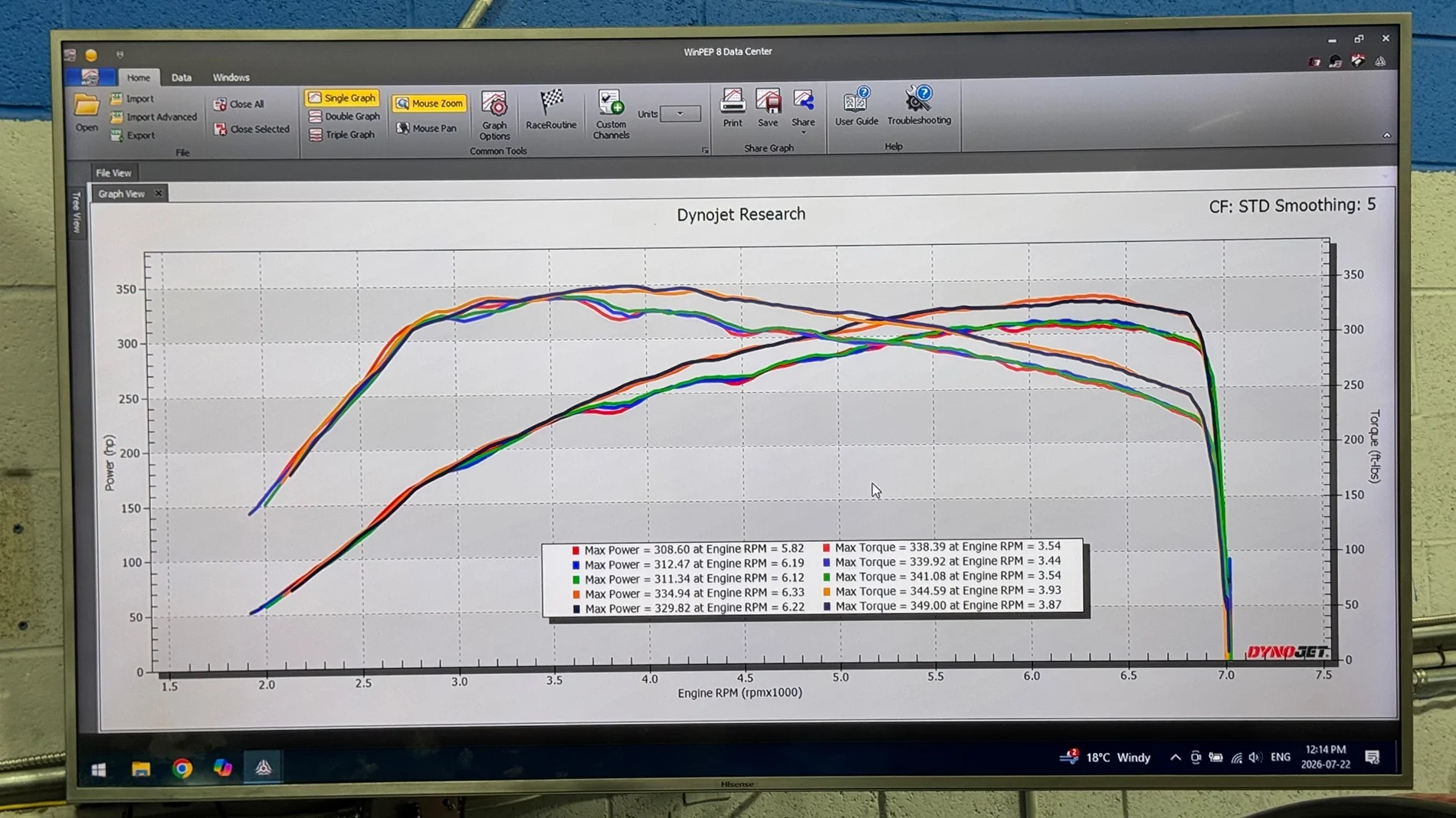Switch to Double Graph layout

(x=344, y=116)
